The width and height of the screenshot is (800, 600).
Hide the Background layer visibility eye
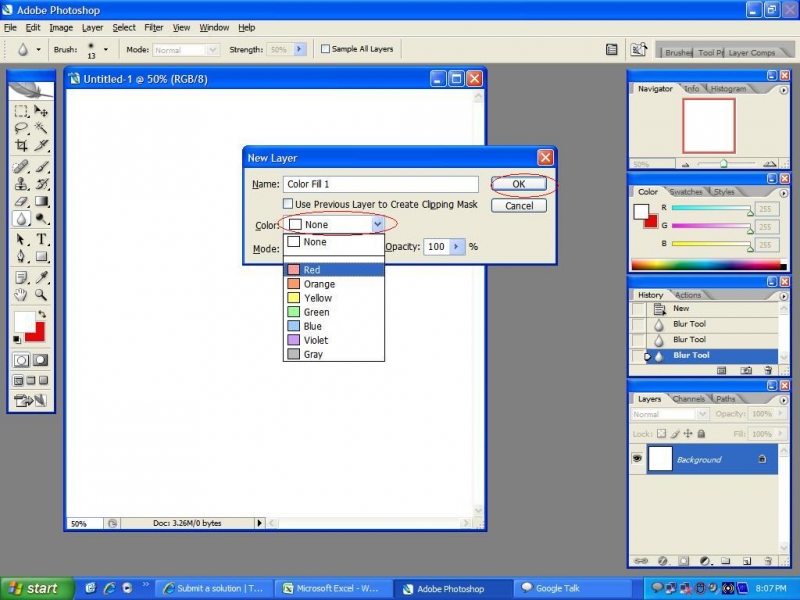coord(637,459)
